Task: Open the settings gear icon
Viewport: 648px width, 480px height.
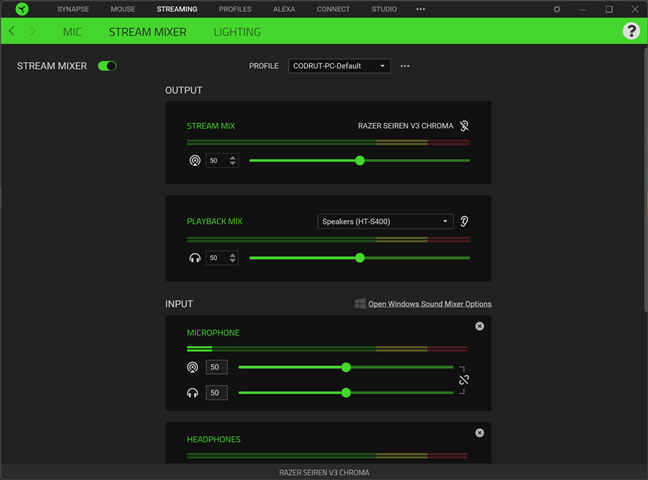Action: click(x=557, y=9)
